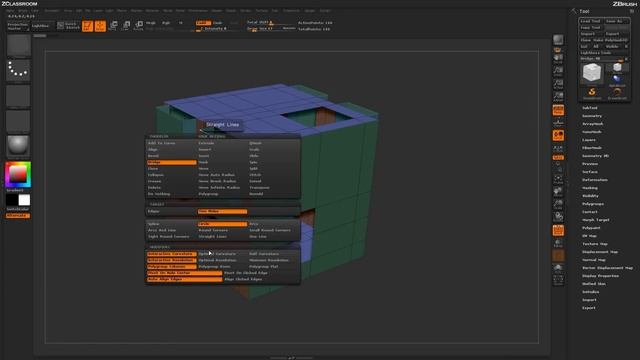Select Straight Lines bridge option
The image size is (640, 360).
(213, 237)
